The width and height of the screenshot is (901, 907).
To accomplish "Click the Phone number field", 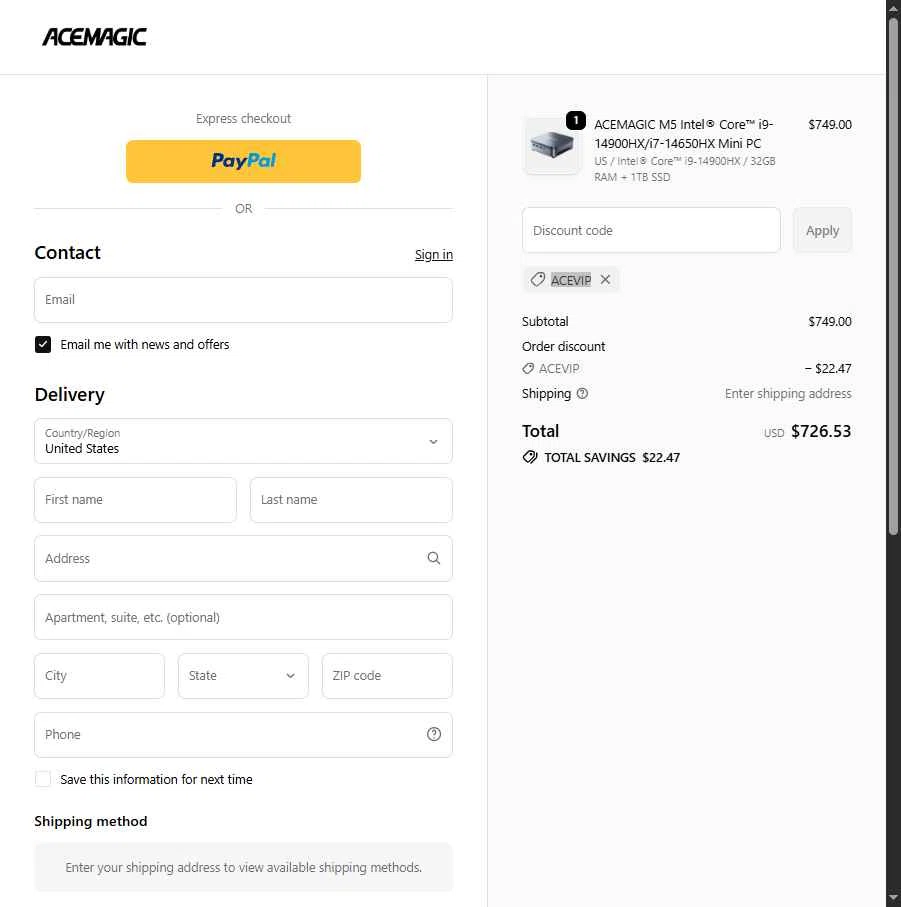I will pos(243,735).
